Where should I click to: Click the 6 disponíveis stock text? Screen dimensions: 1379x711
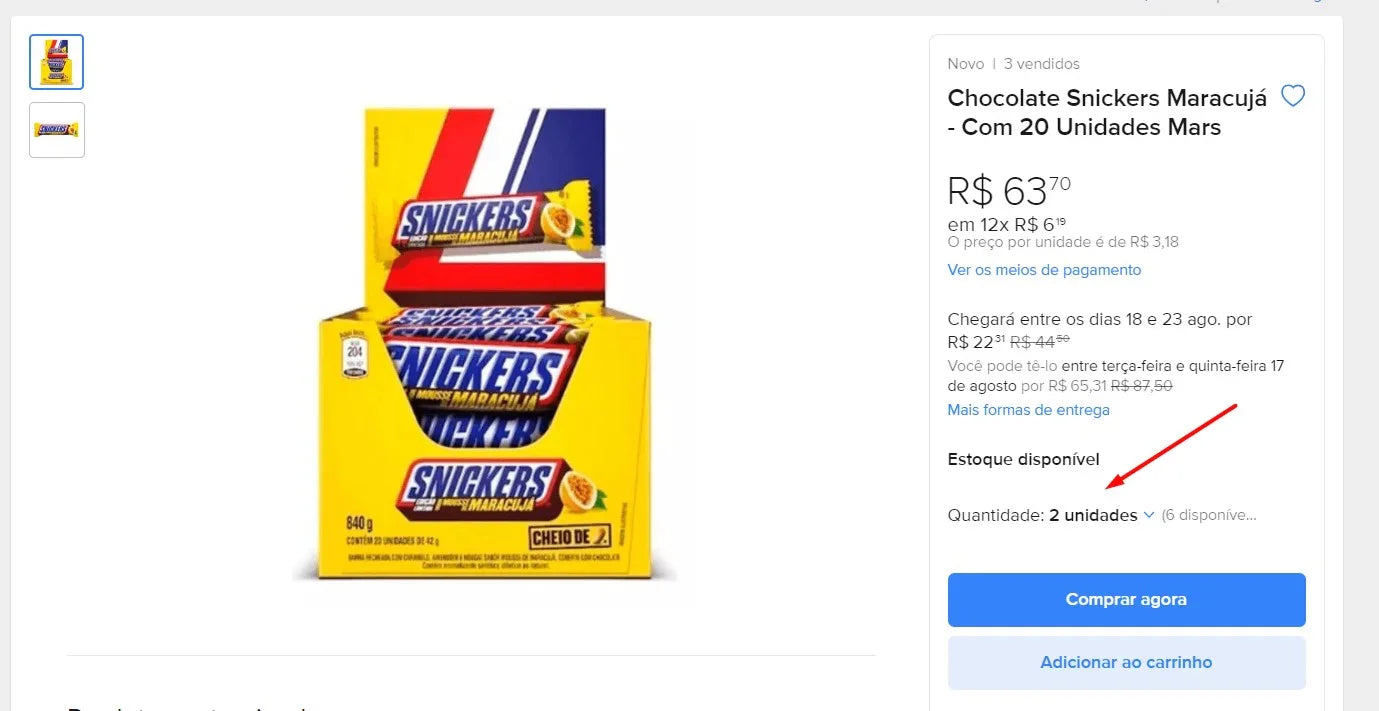click(1208, 515)
